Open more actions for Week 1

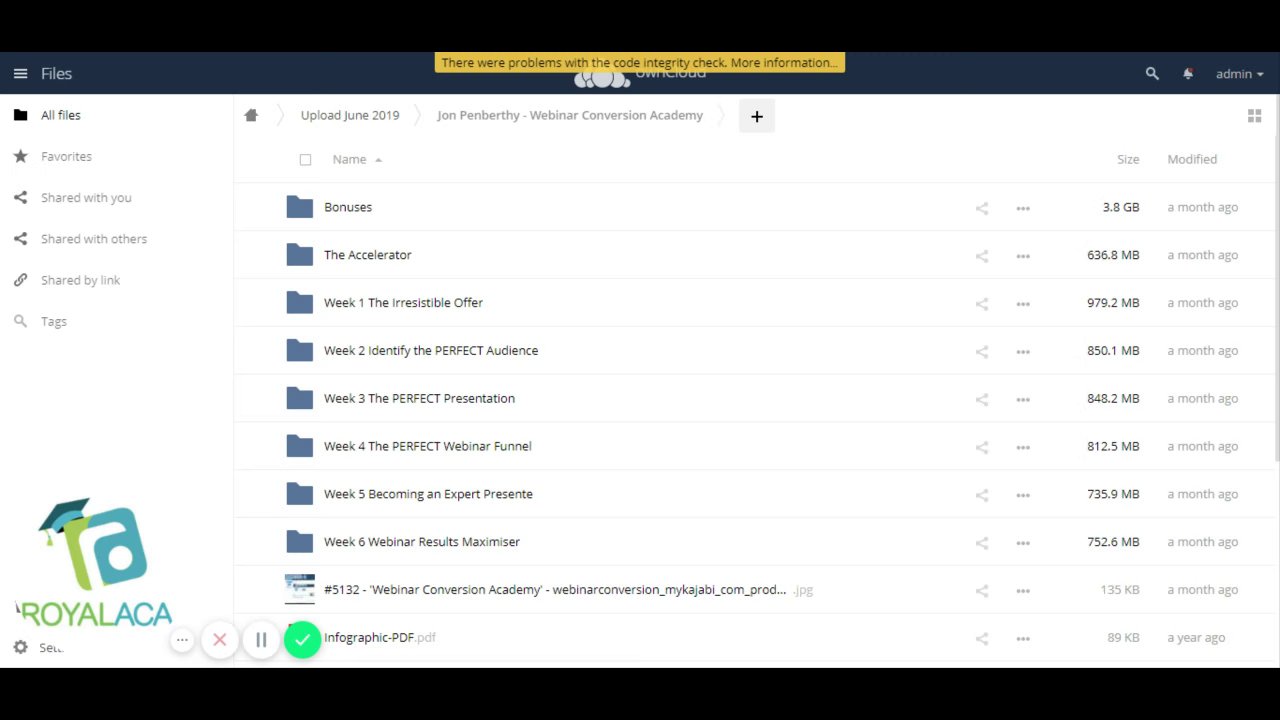tap(1023, 304)
